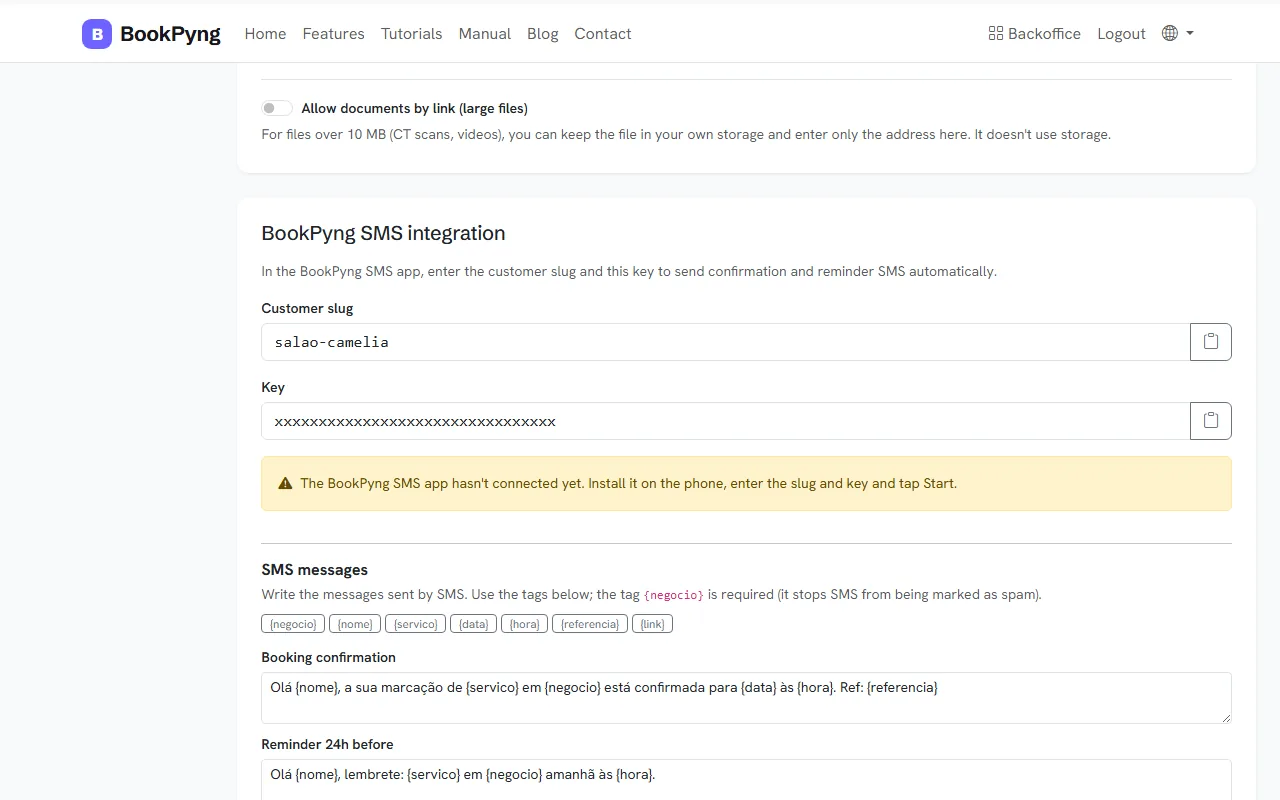Focus the Customer slug field
This screenshot has width=1280, height=800.
click(725, 342)
